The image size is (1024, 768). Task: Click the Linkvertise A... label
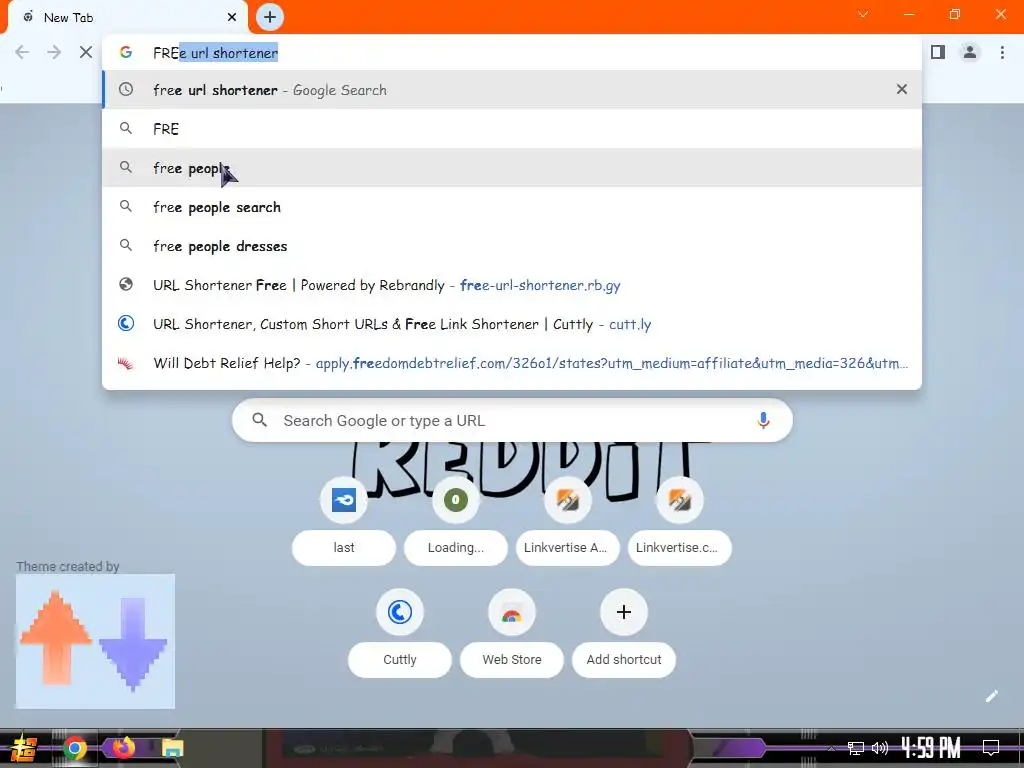click(568, 547)
